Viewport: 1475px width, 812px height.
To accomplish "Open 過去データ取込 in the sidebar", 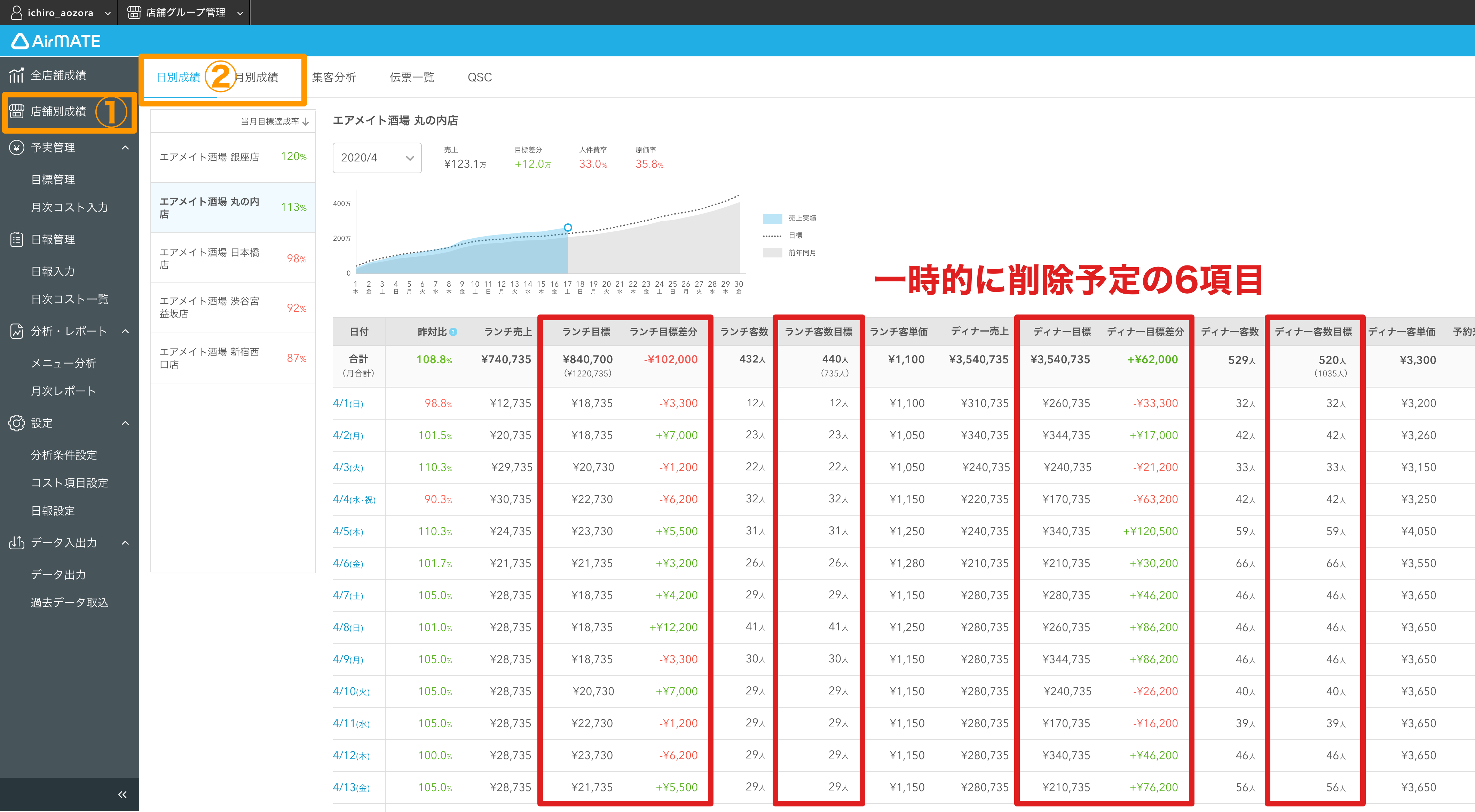I will coord(69,603).
